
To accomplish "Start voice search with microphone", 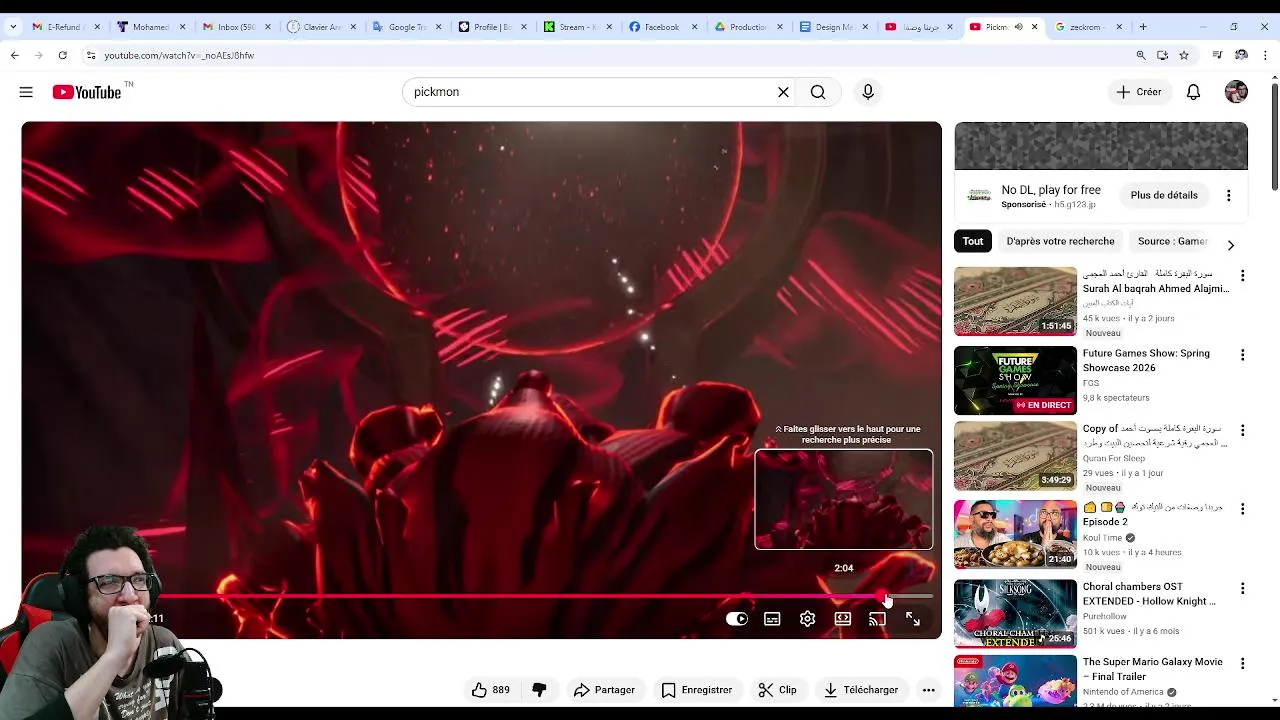I will 868,92.
